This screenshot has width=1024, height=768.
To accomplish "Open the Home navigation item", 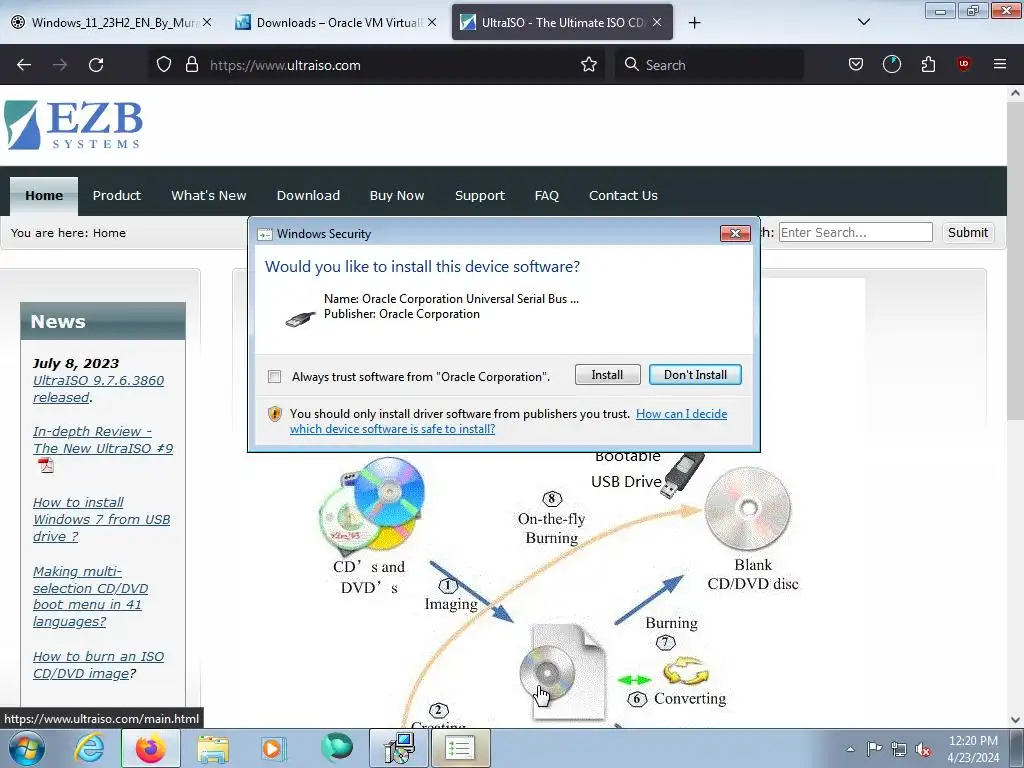I will click(44, 195).
